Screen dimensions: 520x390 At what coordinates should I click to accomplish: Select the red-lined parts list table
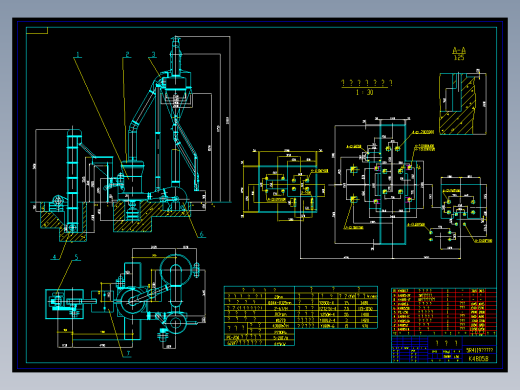pos(444,312)
